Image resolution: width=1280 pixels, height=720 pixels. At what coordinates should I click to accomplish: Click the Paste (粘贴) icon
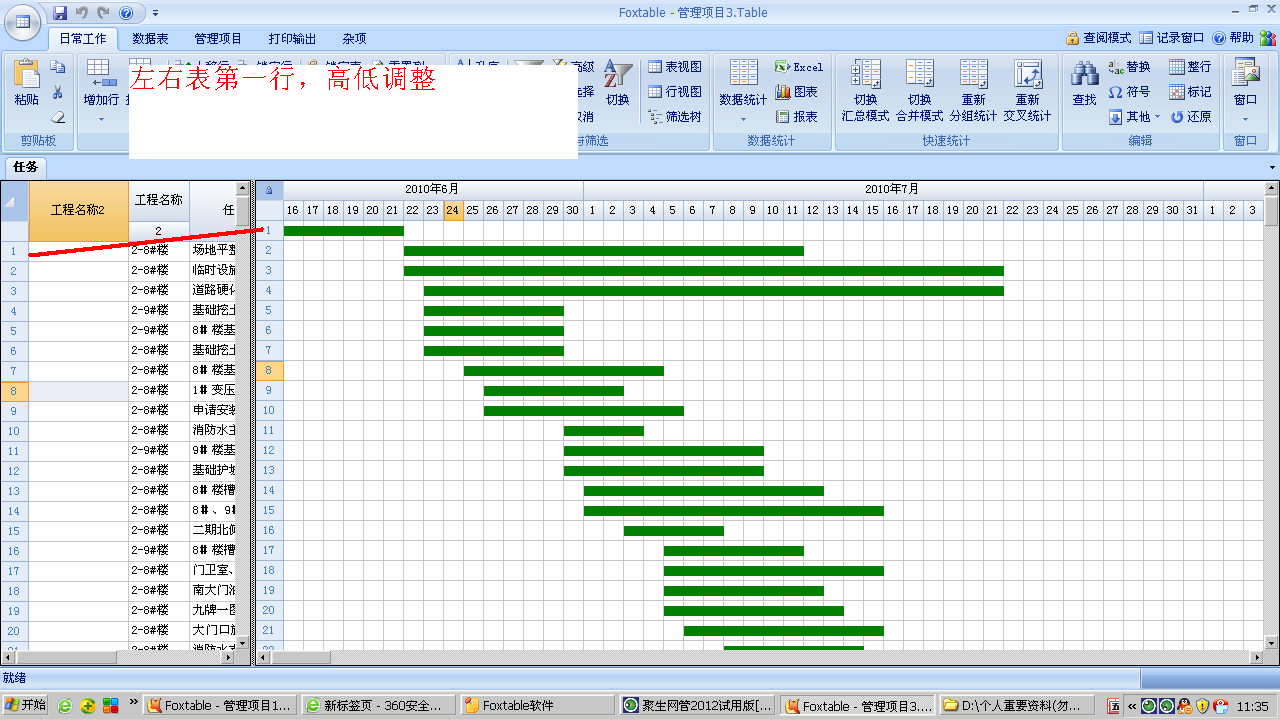[x=26, y=83]
